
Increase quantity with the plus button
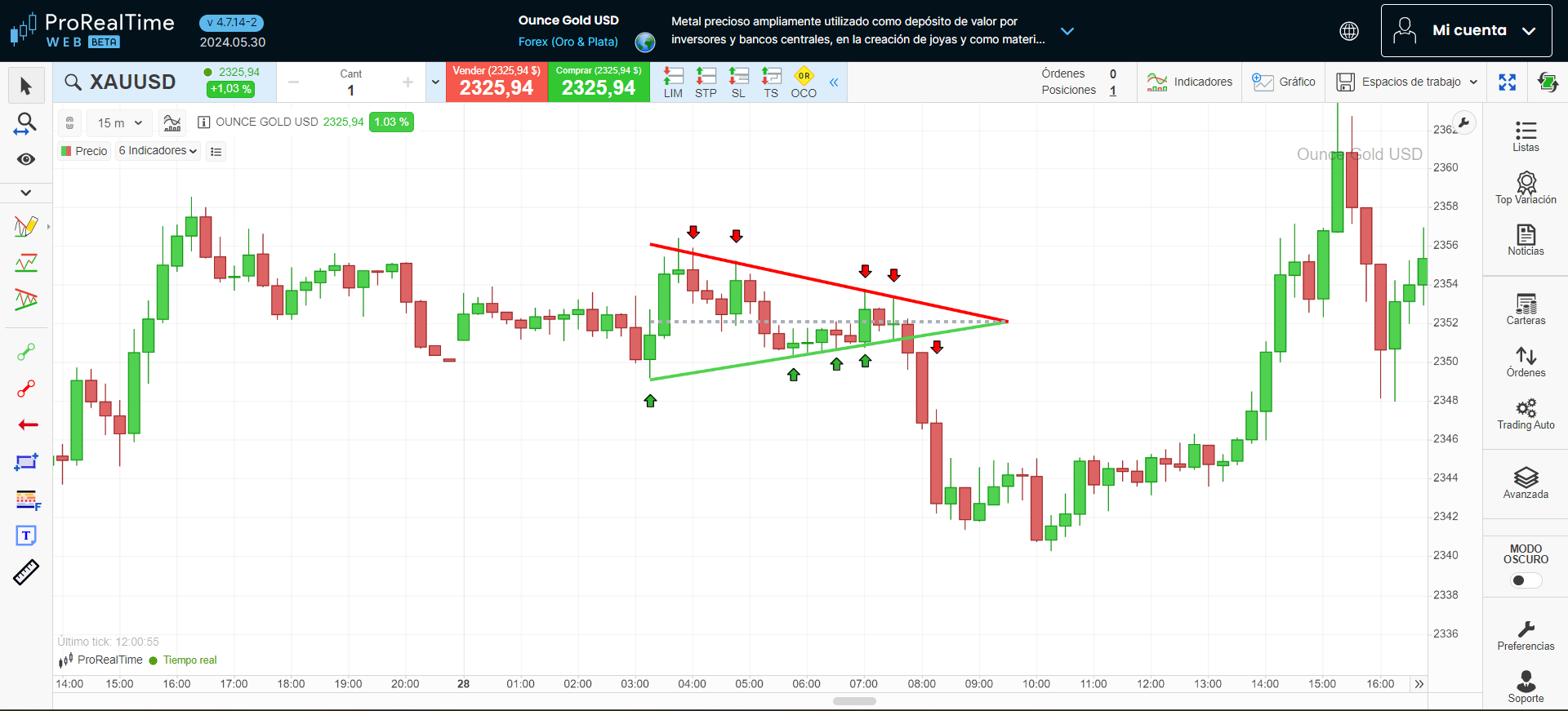tap(408, 82)
